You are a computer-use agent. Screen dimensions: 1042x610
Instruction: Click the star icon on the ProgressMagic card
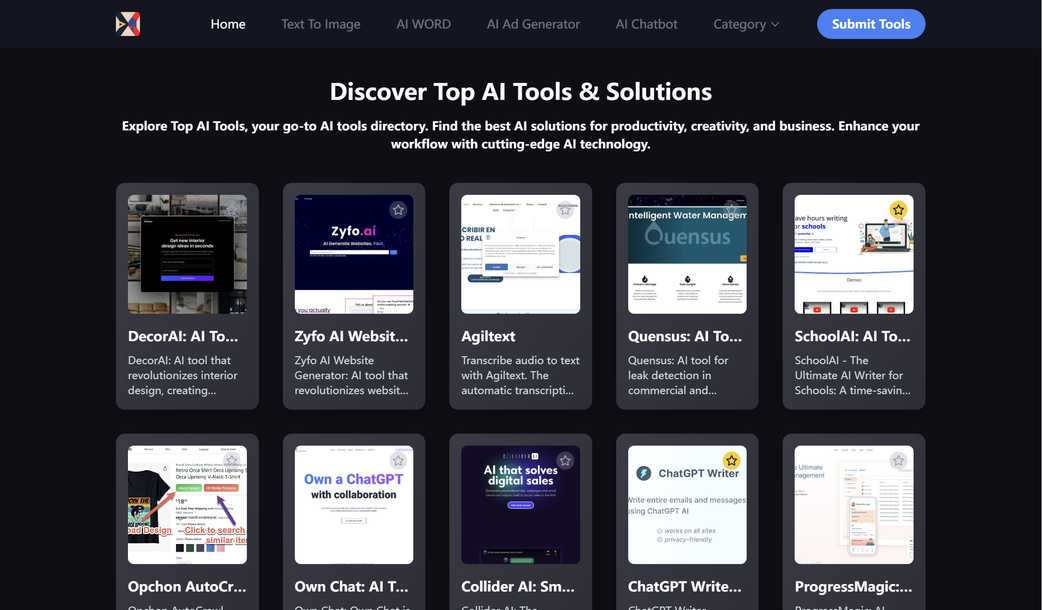coord(898,460)
